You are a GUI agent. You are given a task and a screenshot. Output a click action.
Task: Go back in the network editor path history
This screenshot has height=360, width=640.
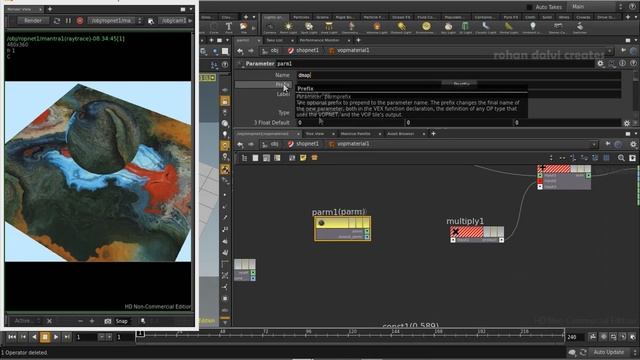240,144
